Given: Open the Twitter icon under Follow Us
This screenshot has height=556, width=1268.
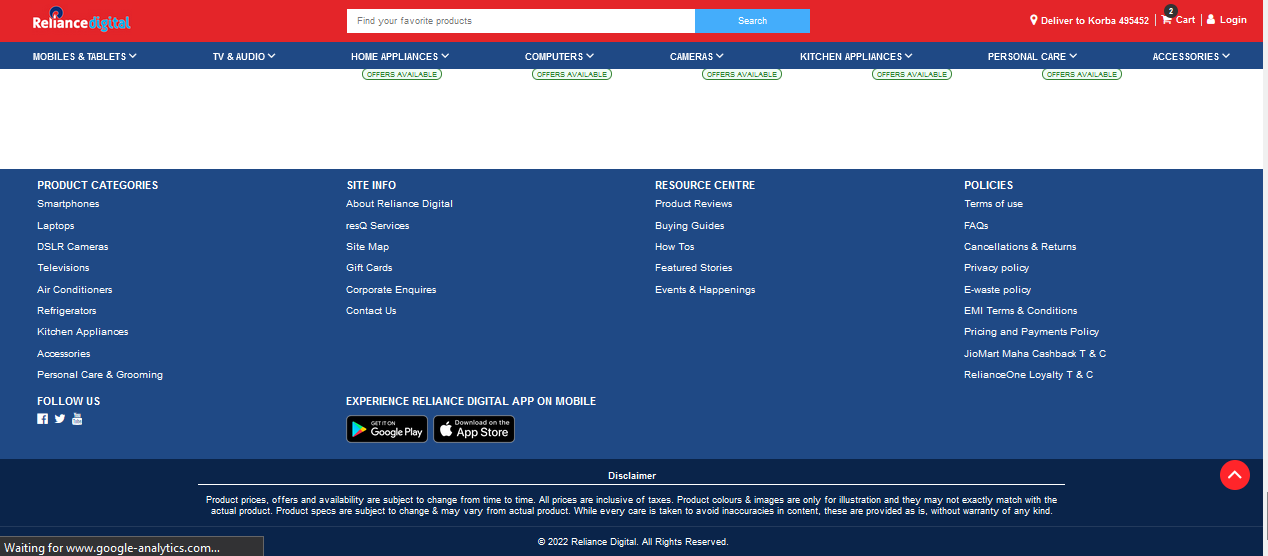Looking at the screenshot, I should (60, 419).
